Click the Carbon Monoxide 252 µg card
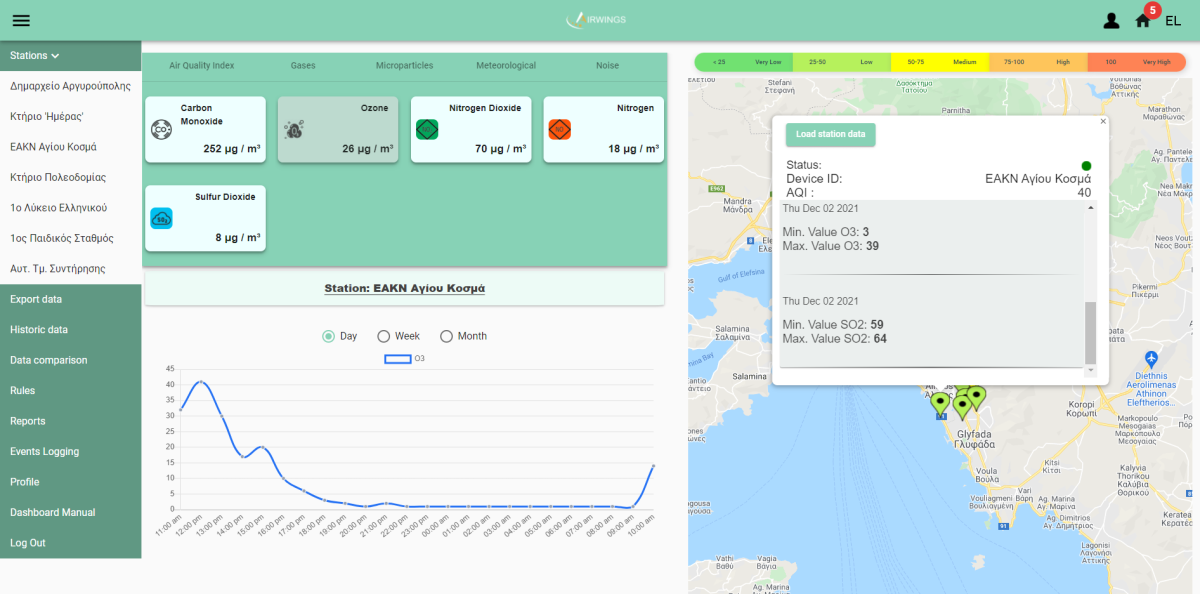The image size is (1200, 594). point(205,129)
